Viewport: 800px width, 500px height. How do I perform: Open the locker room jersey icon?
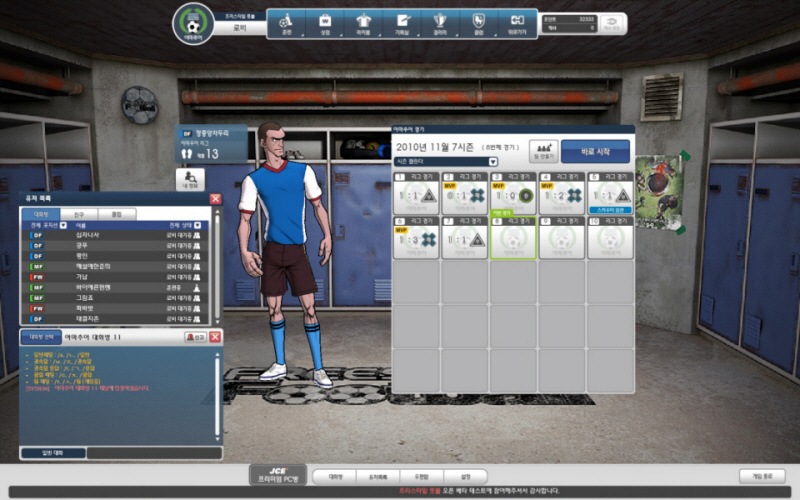[x=364, y=23]
